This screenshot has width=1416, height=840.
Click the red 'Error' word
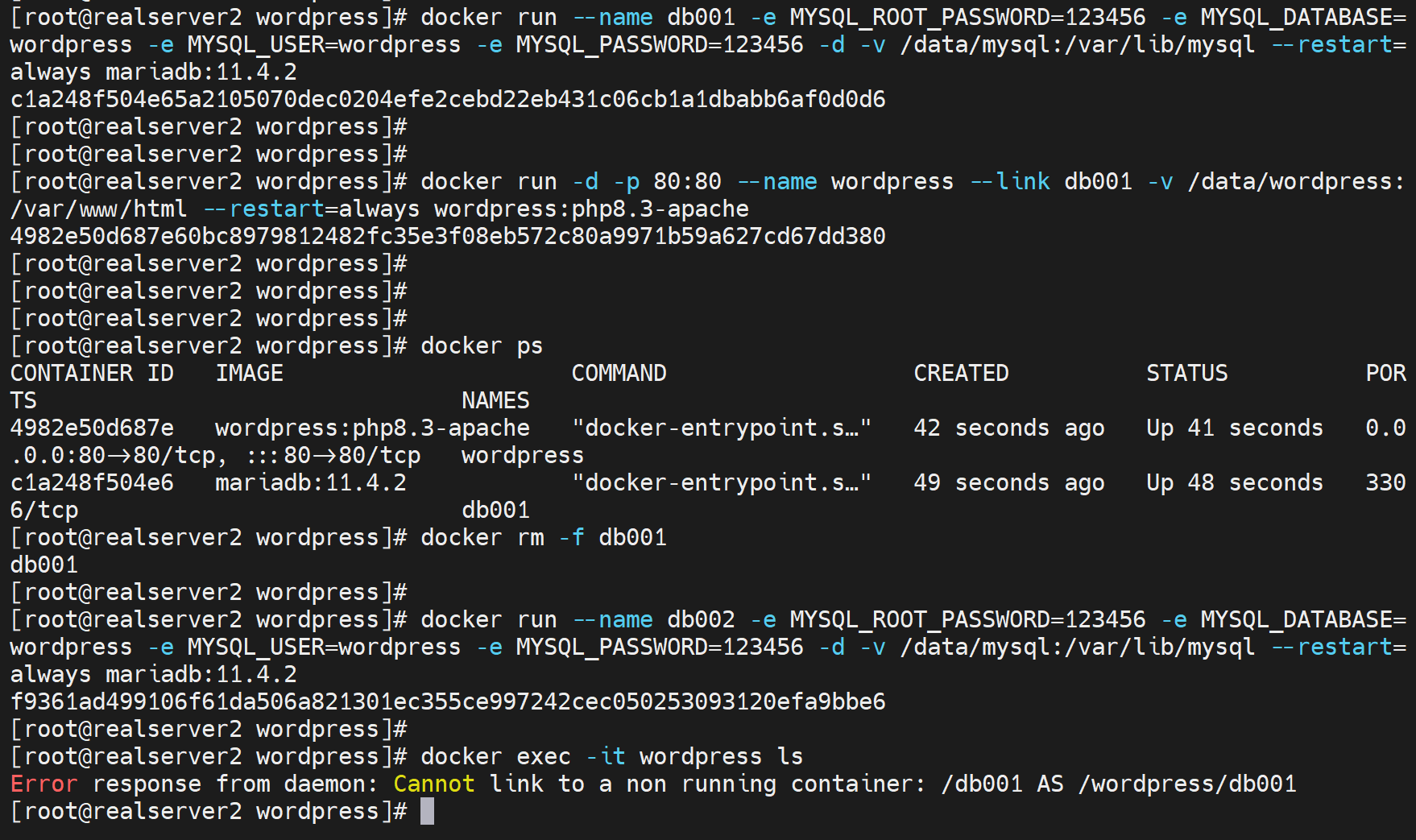(x=43, y=784)
